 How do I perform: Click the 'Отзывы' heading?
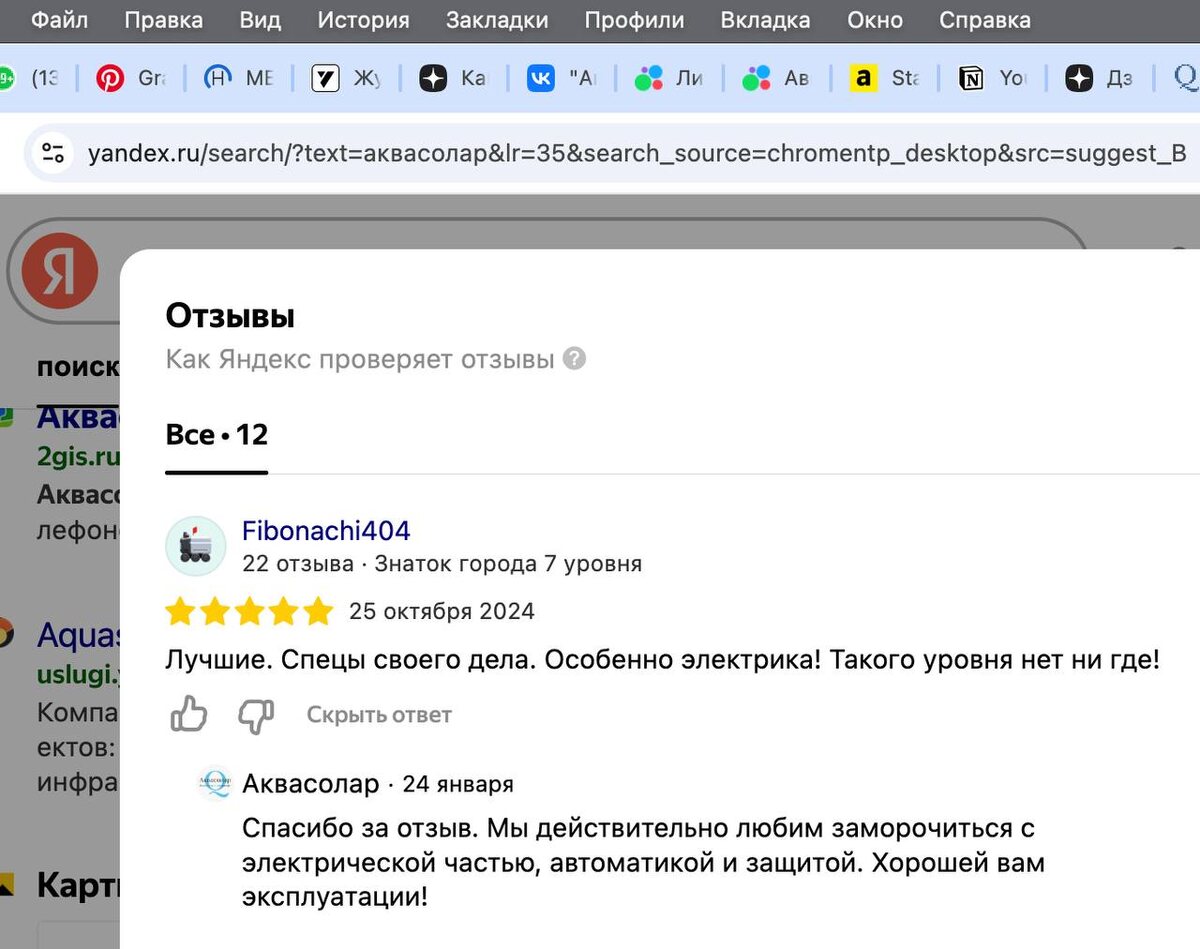tap(230, 316)
